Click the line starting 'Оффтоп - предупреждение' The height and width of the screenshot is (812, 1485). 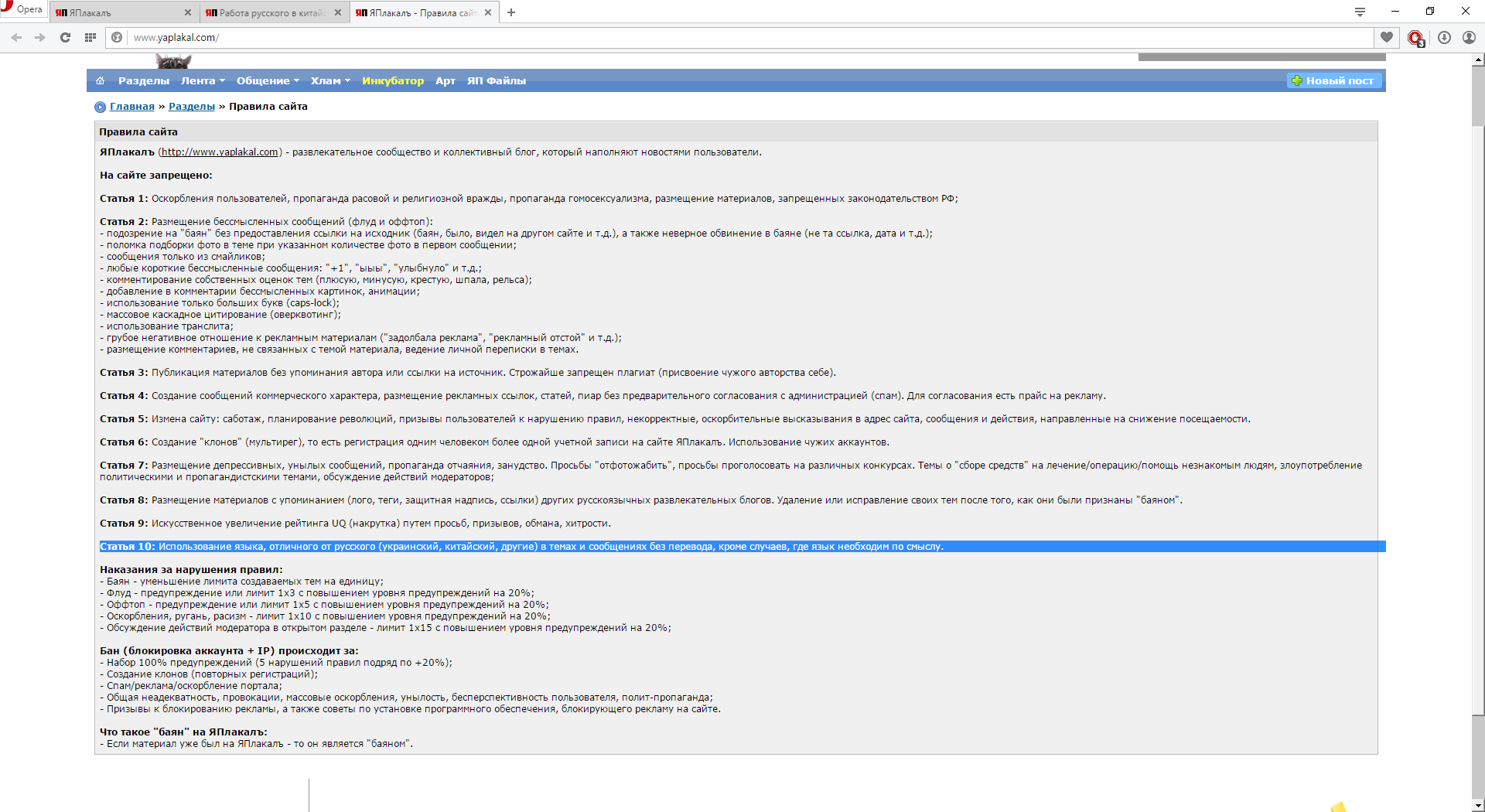tap(325, 605)
